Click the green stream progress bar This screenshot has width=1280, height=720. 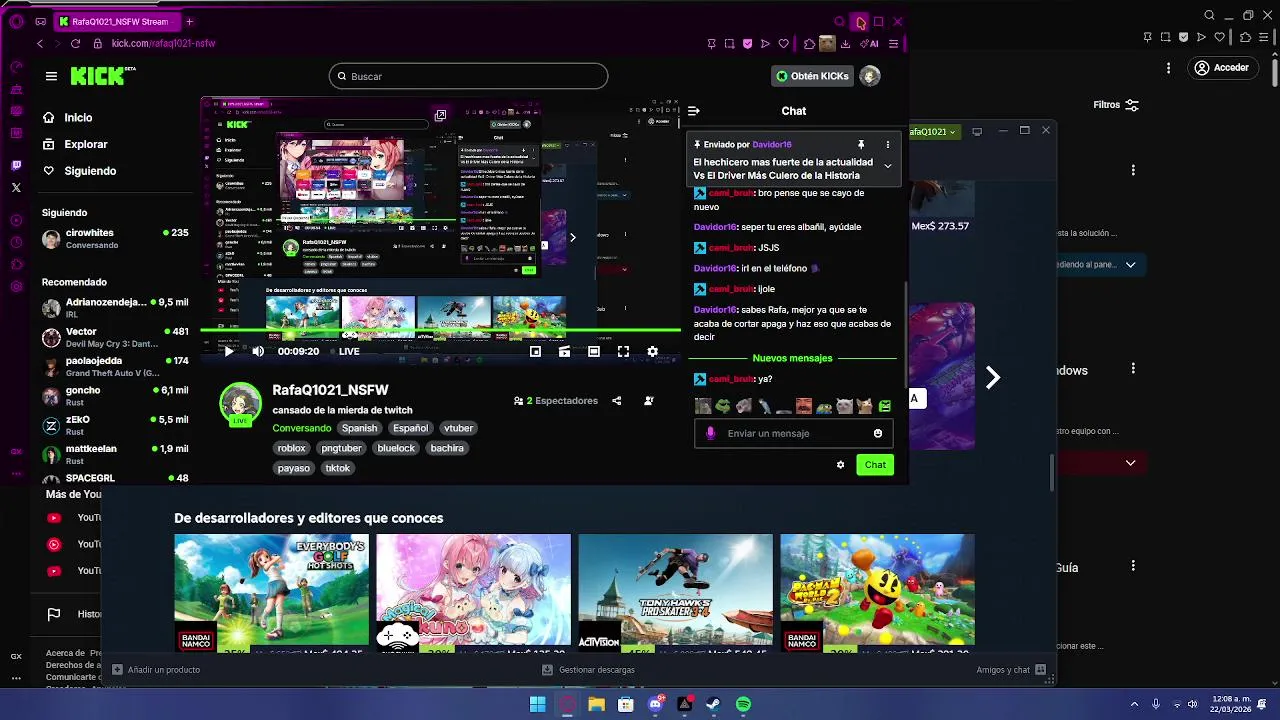coord(440,330)
